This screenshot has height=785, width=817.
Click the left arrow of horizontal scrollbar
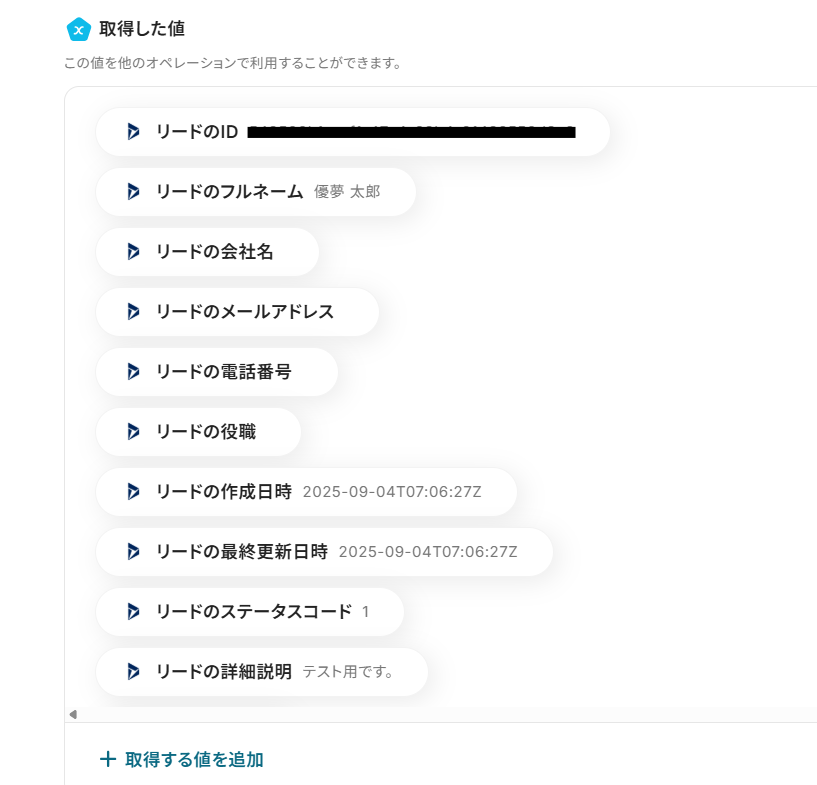pyautogui.click(x=73, y=714)
